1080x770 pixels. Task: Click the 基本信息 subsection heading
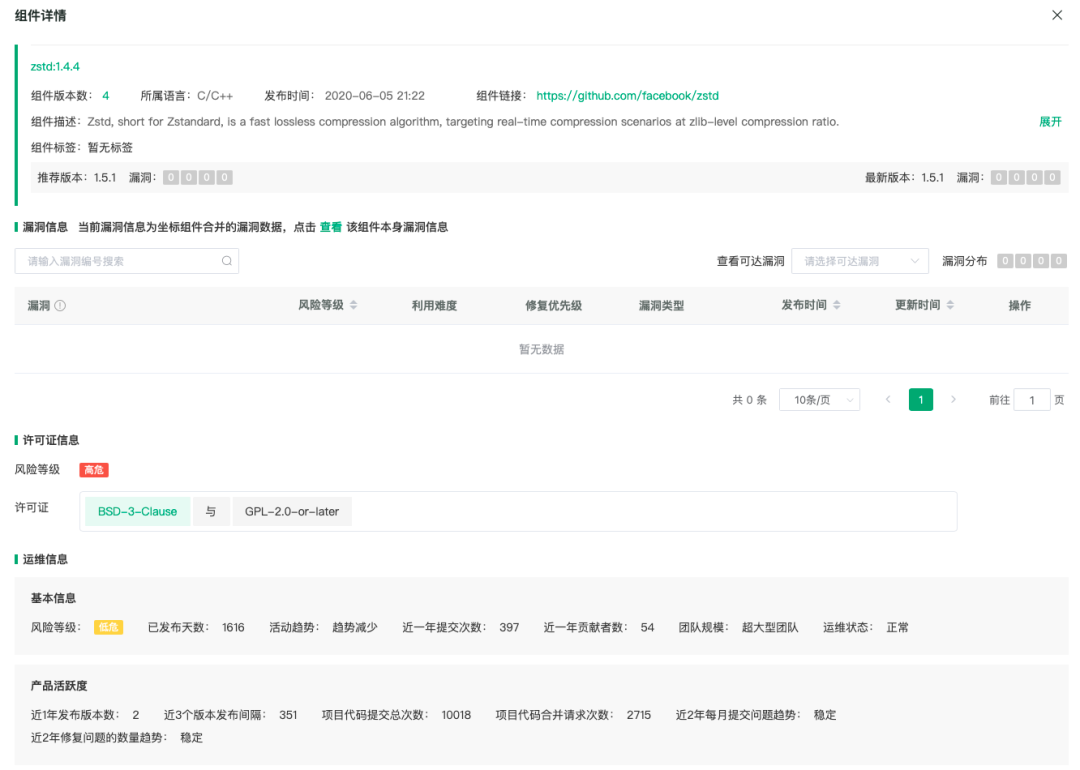pos(53,599)
